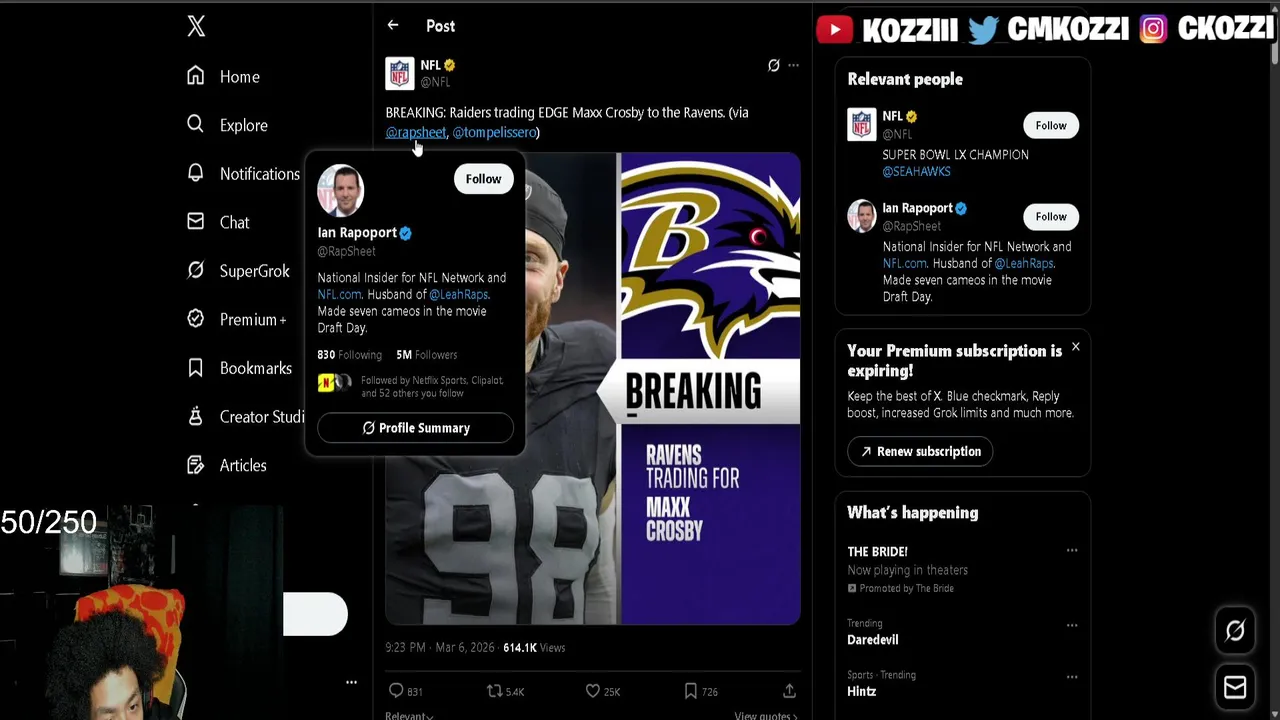Click the share icon on the post
Viewport: 1280px width, 720px height.
[789, 691]
